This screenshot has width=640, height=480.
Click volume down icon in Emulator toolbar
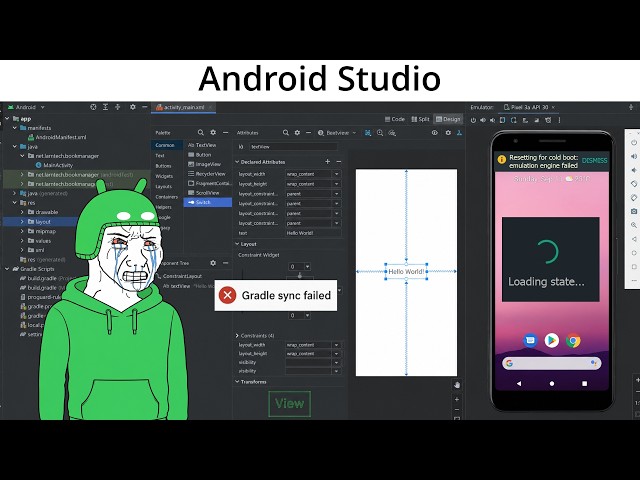[x=493, y=120]
